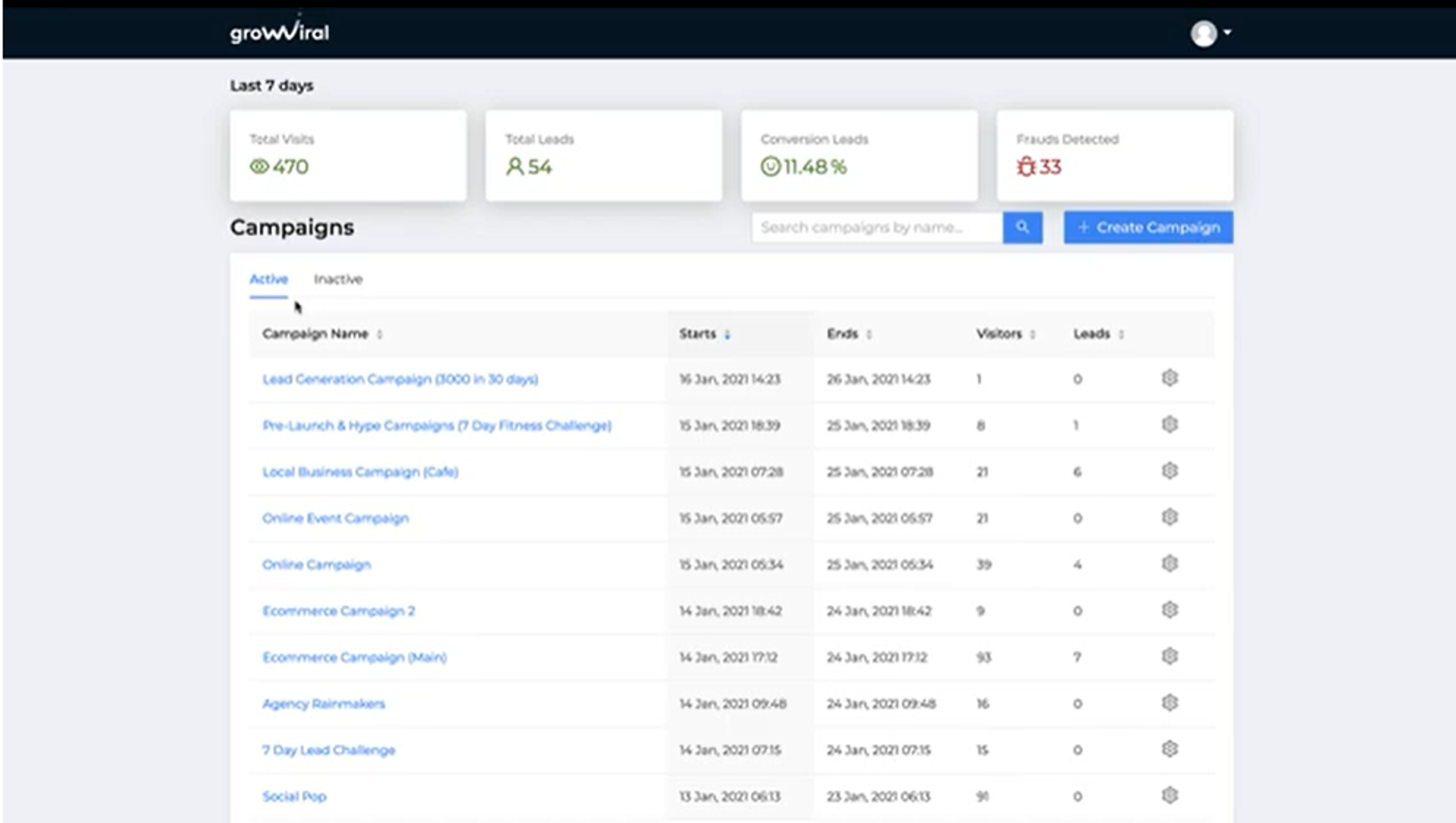Screen dimensions: 1456x823
Task: Select start date 14 Jan, 2021 17:12
Action: pos(728,657)
